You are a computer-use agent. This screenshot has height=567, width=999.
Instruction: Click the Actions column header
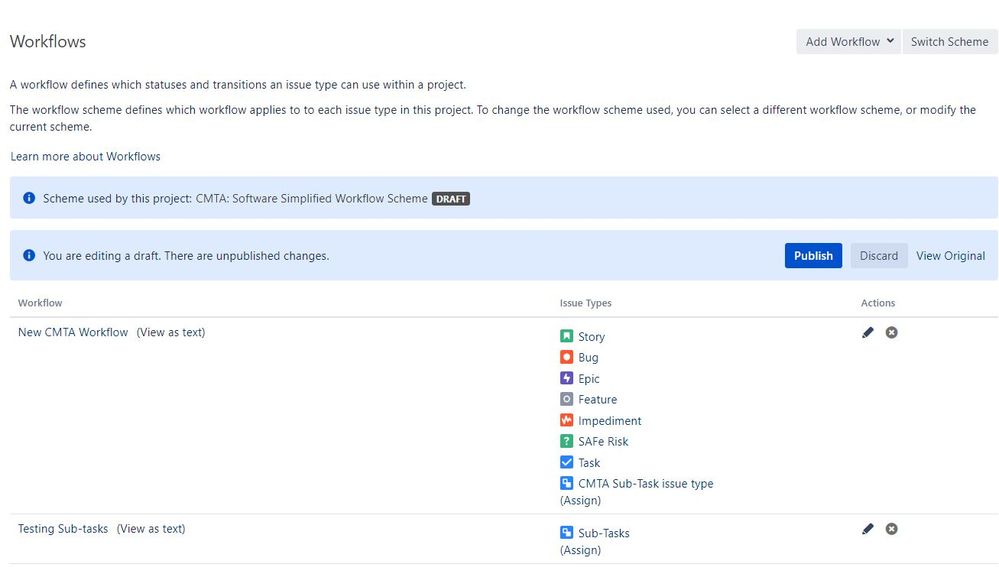pos(878,303)
